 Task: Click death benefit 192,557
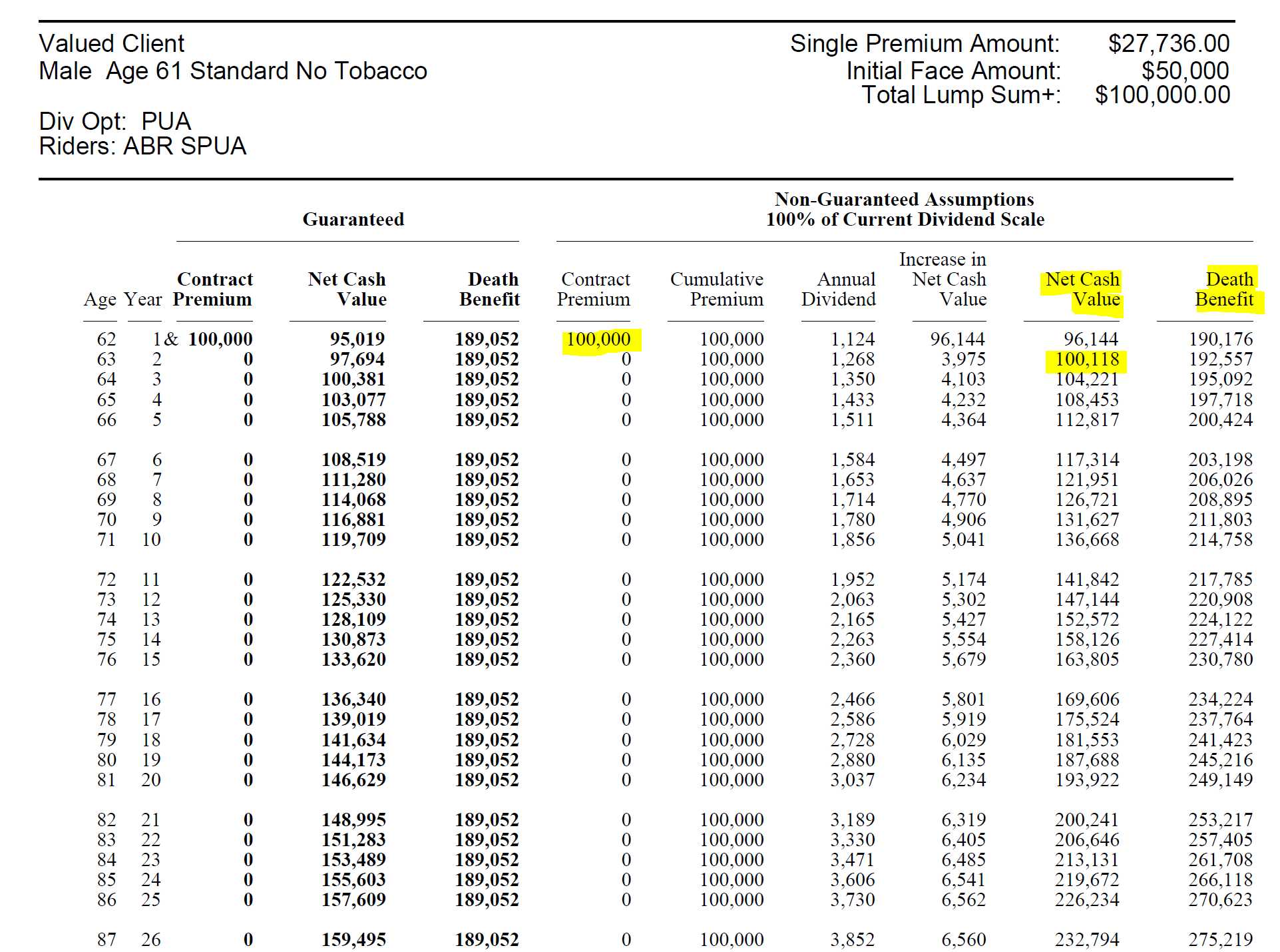pos(1221,359)
